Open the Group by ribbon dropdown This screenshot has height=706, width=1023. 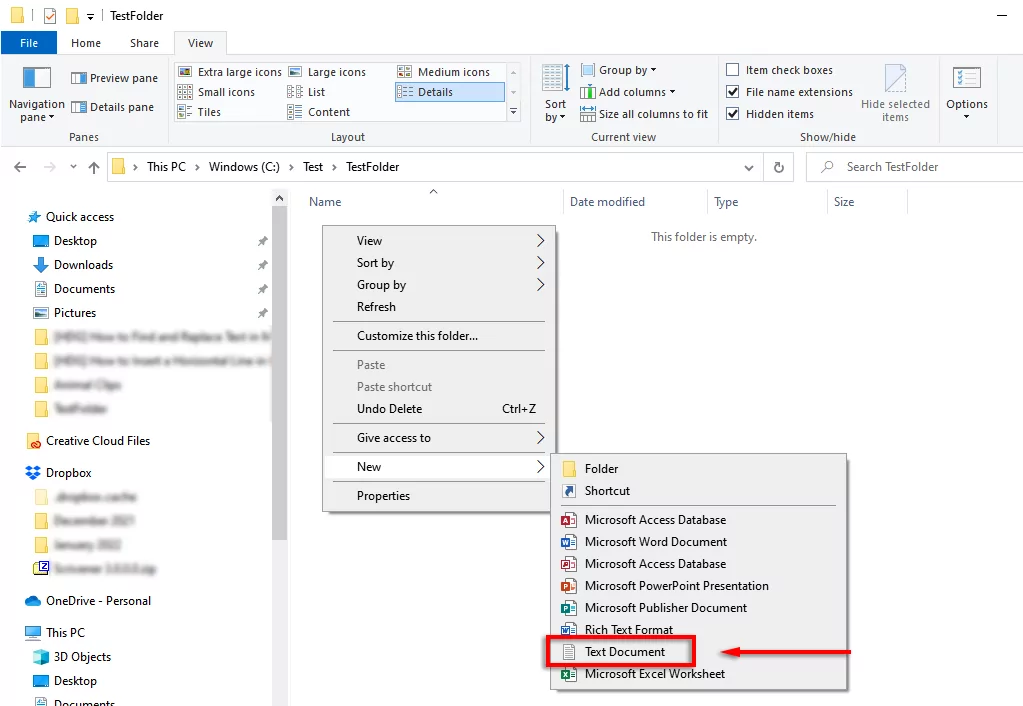[618, 70]
